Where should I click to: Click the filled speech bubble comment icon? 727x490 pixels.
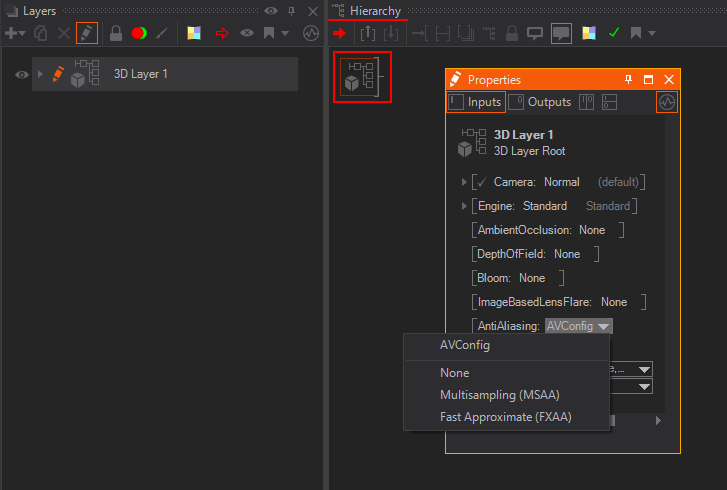point(562,33)
